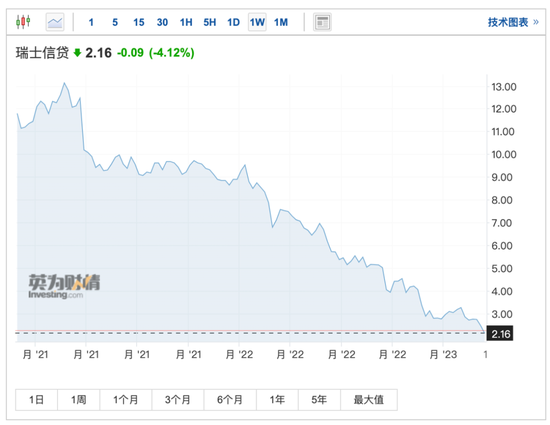Screen dimensions: 550x425
Task: Select the 5 minute interval
Action: coord(115,22)
